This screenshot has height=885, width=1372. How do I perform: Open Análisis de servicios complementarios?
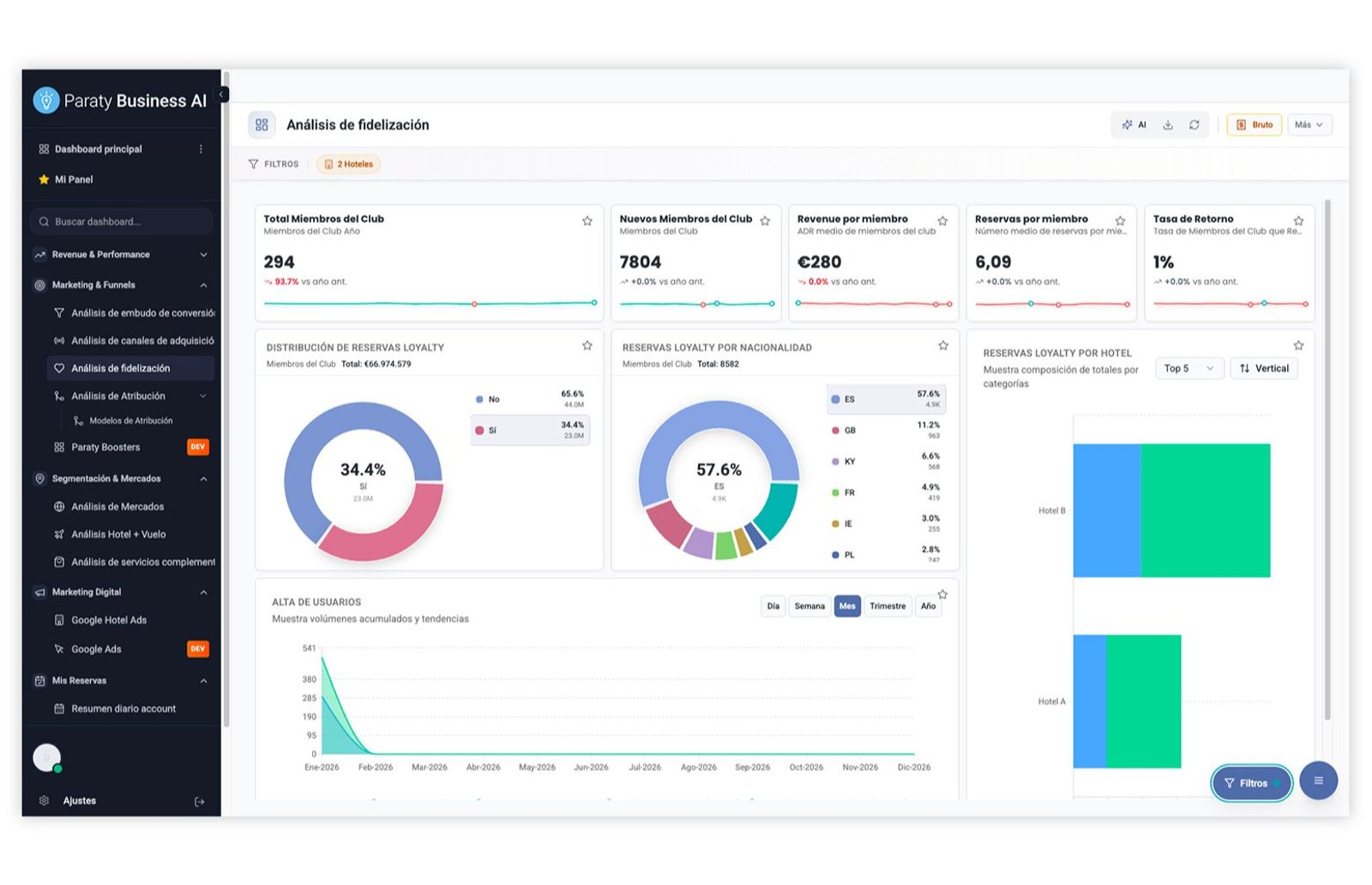134,562
